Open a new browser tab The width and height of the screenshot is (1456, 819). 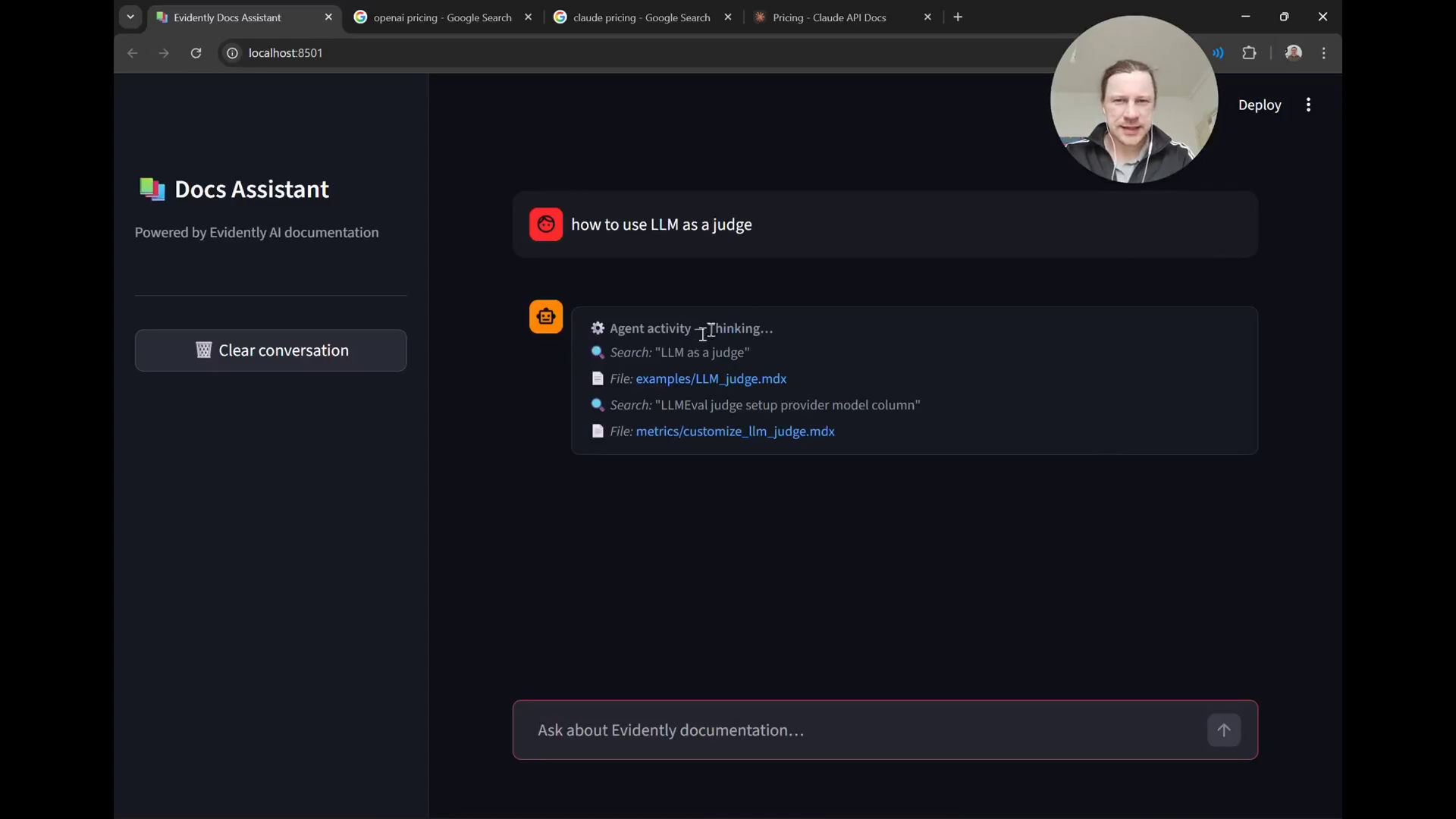(958, 17)
